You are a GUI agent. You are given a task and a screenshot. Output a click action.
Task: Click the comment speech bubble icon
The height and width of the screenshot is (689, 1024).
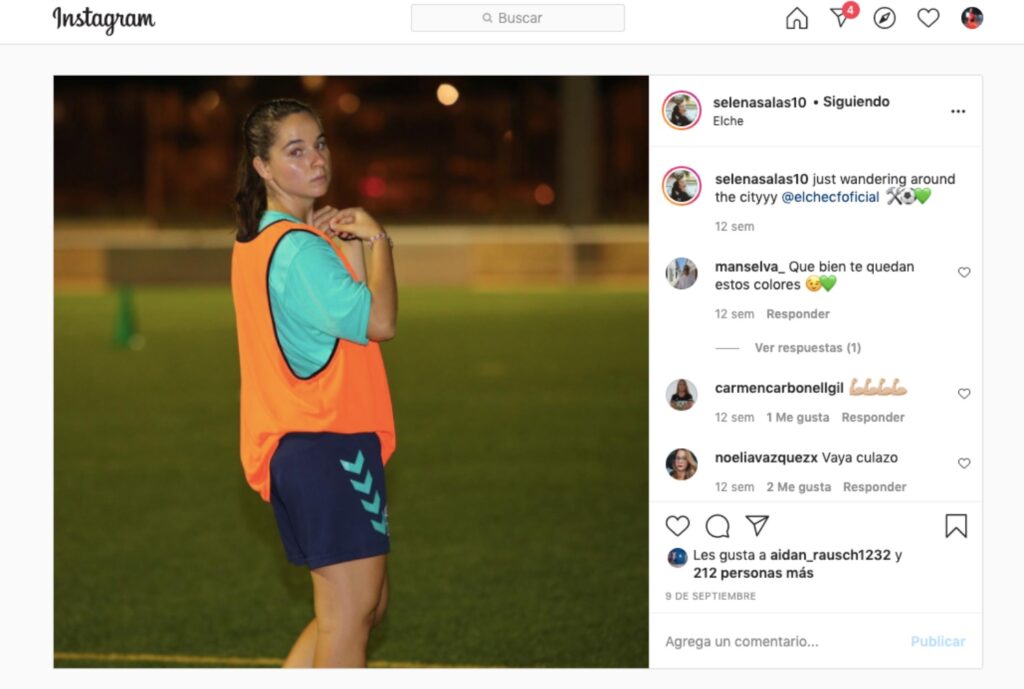(x=717, y=526)
